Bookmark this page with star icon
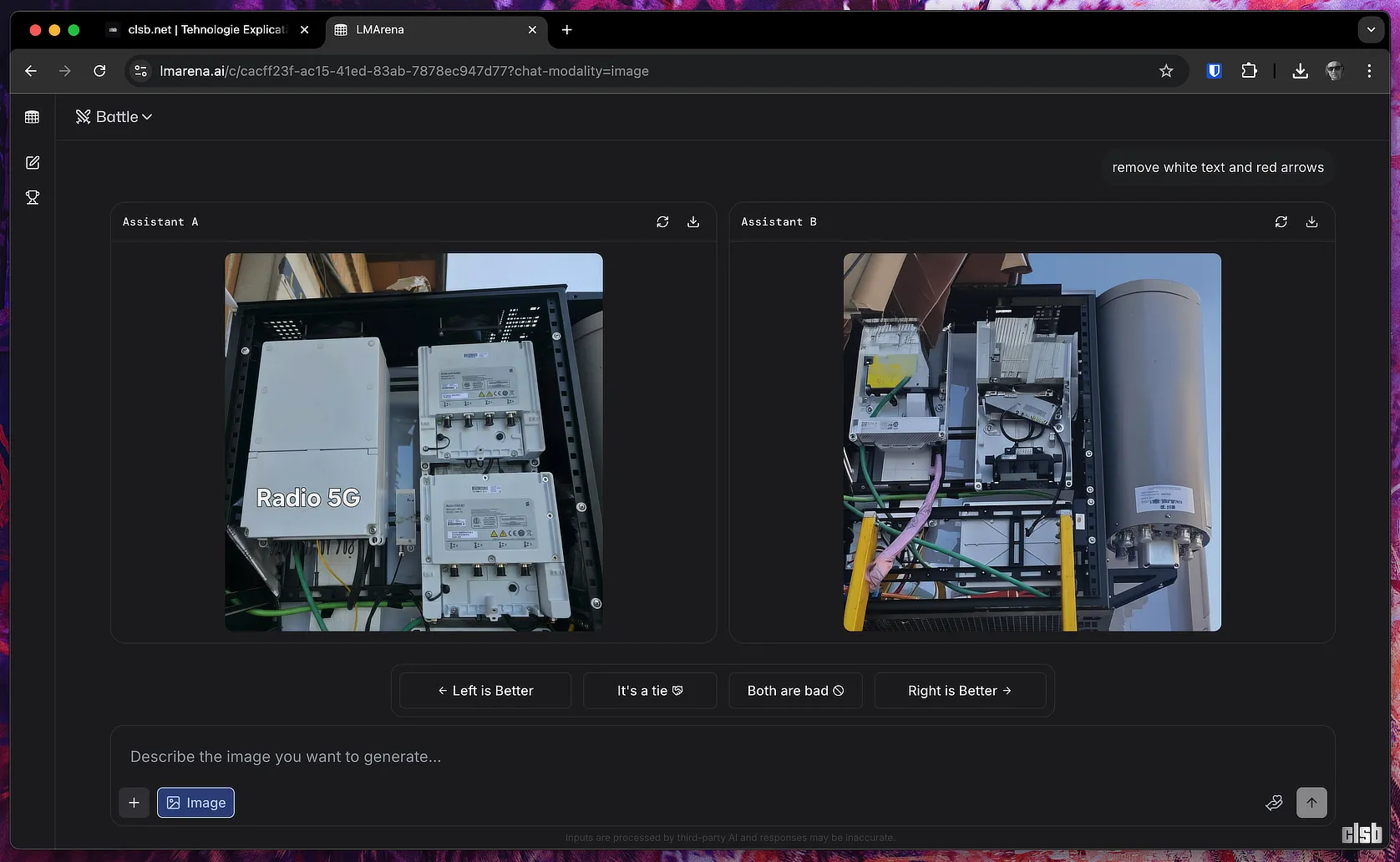 click(x=1166, y=71)
